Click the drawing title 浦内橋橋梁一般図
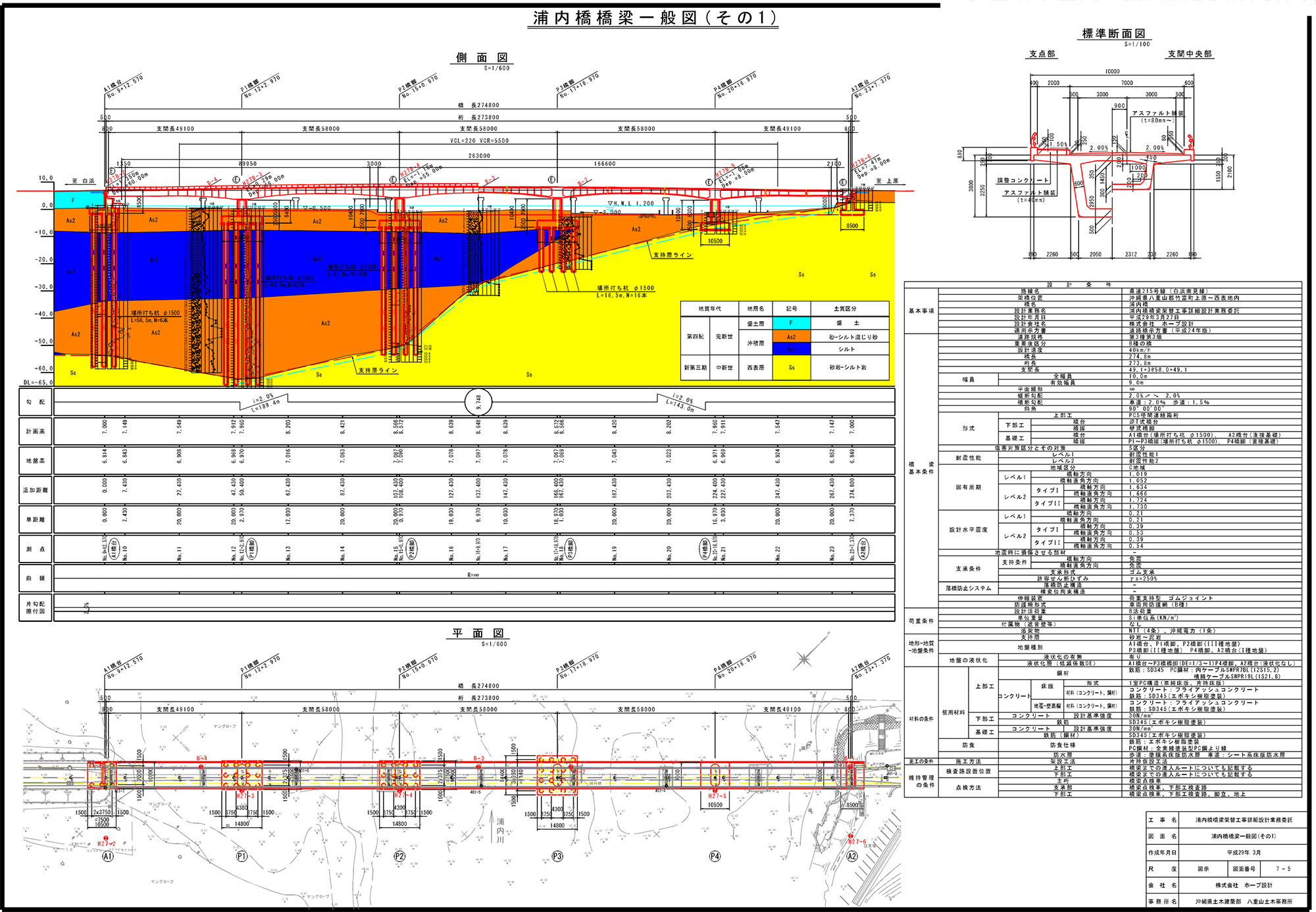The width and height of the screenshot is (1316, 912). pos(654,18)
